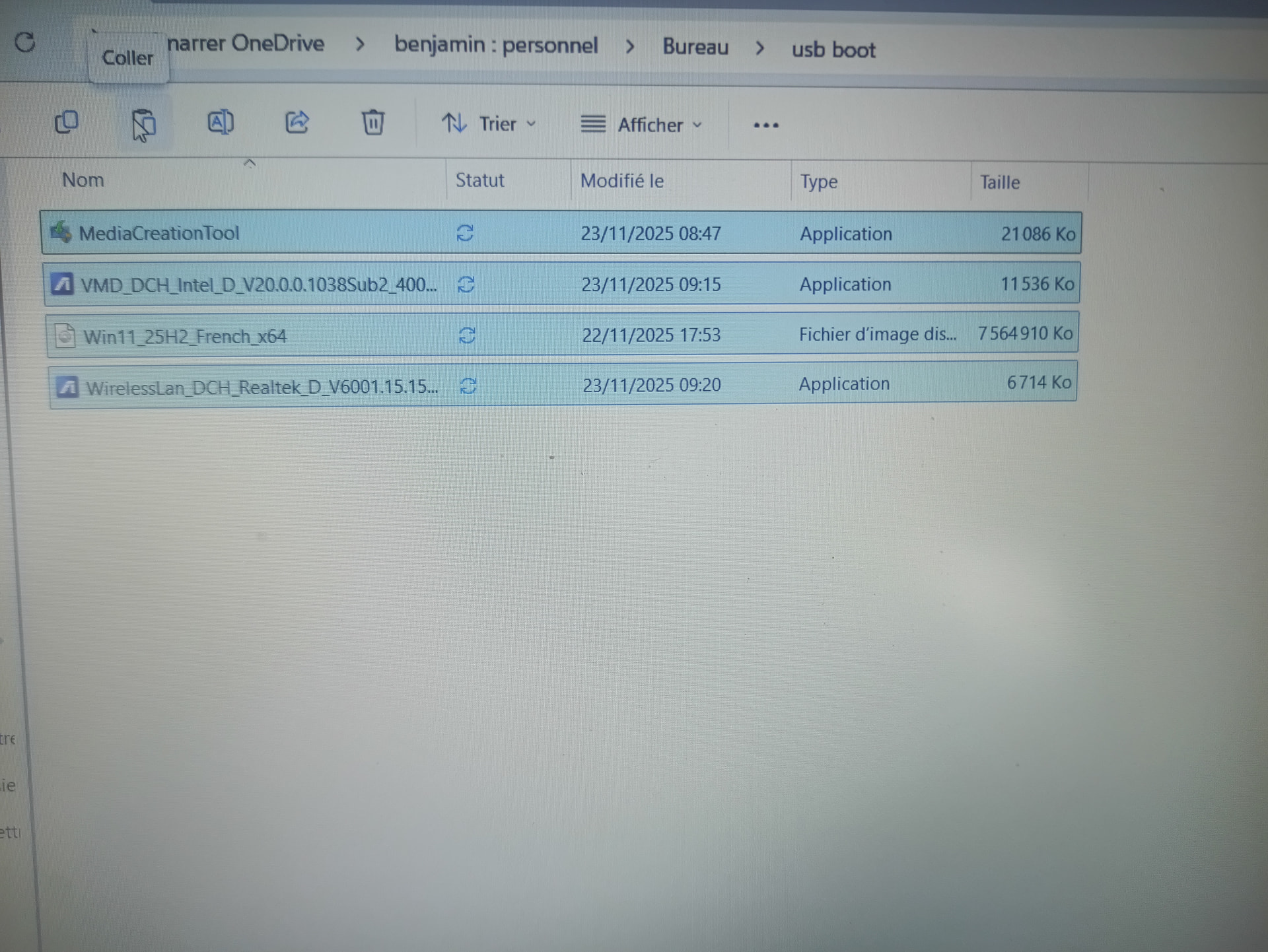The width and height of the screenshot is (1268, 952).
Task: Click the Copy toolbar icon
Action: coord(67,122)
